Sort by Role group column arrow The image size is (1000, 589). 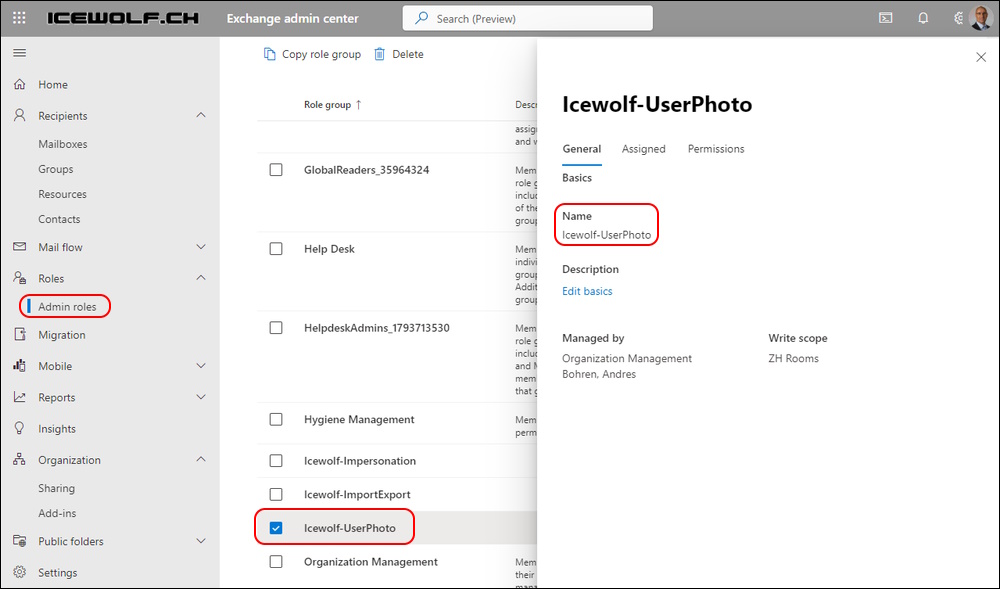pos(358,105)
